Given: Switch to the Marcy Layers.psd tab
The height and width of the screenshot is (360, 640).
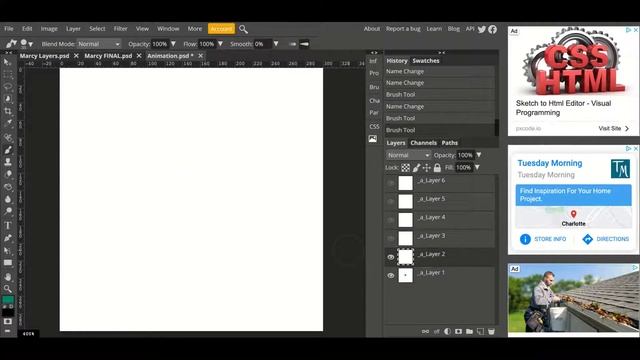Looking at the screenshot, I should [x=44, y=56].
